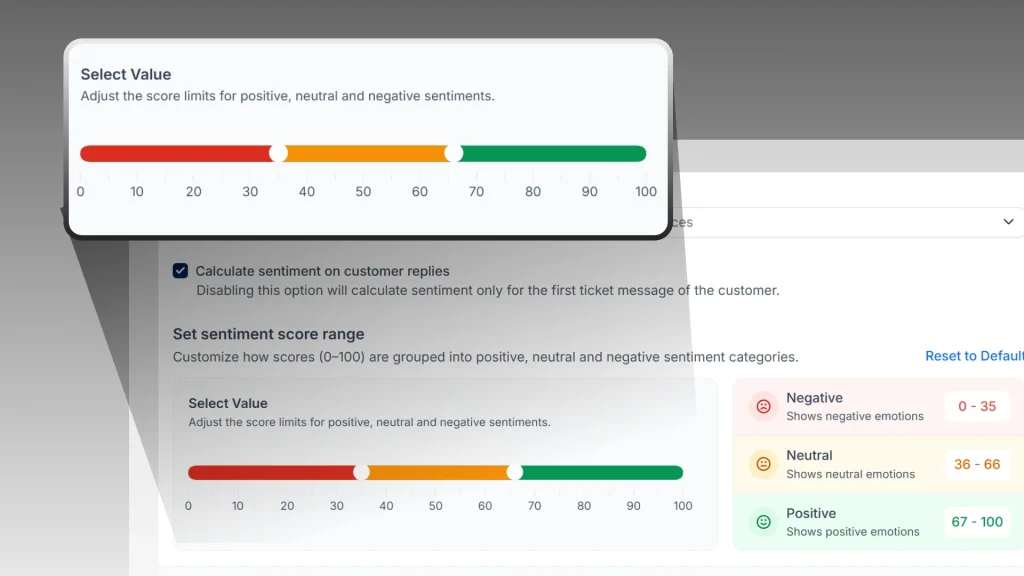Click the Neutral face icon
The image size is (1024, 576).
coord(763,464)
